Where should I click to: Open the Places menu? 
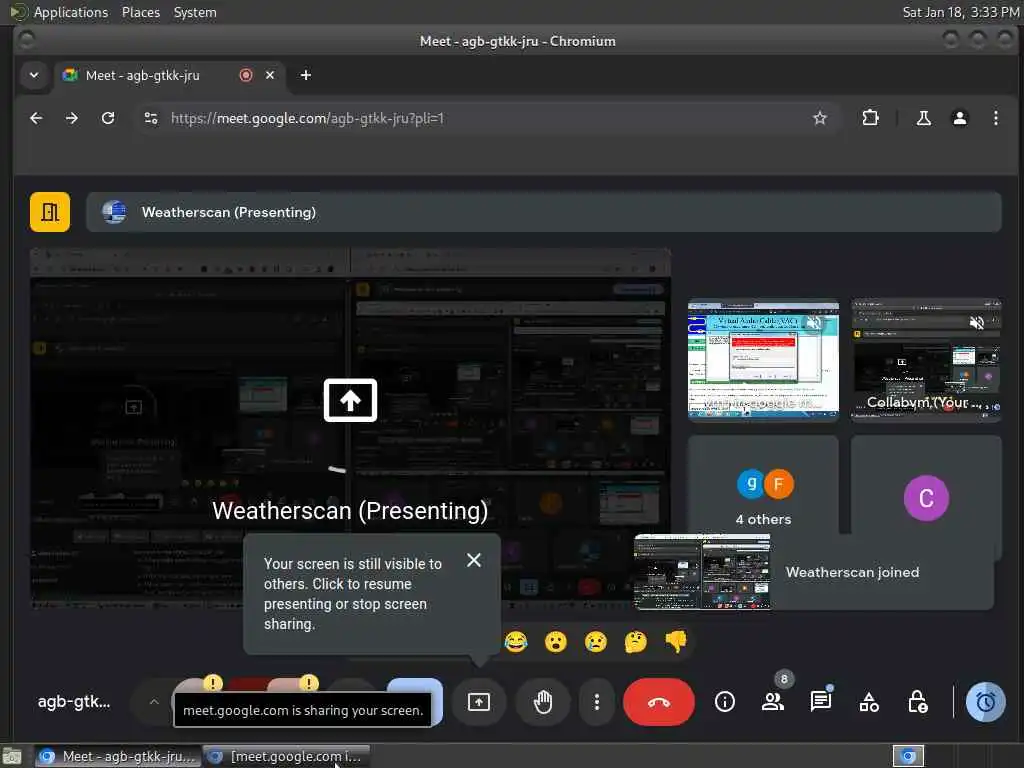(x=140, y=12)
